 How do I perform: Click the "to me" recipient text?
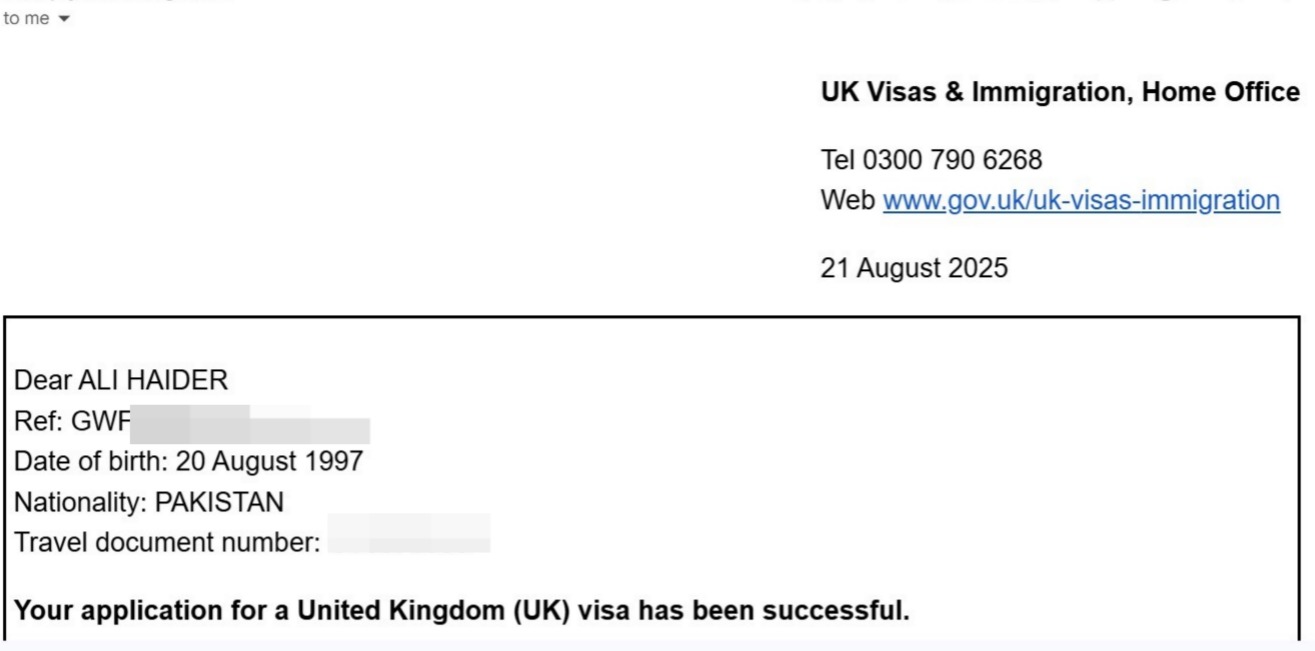[26, 18]
